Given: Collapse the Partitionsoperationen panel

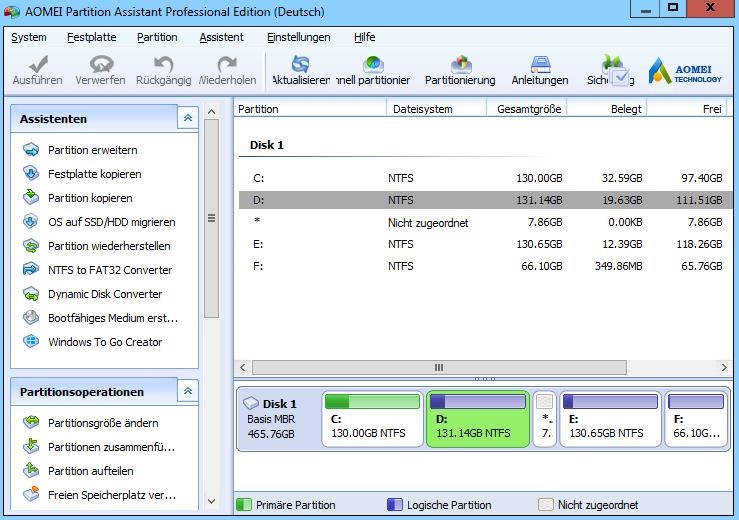Looking at the screenshot, I should (188, 391).
